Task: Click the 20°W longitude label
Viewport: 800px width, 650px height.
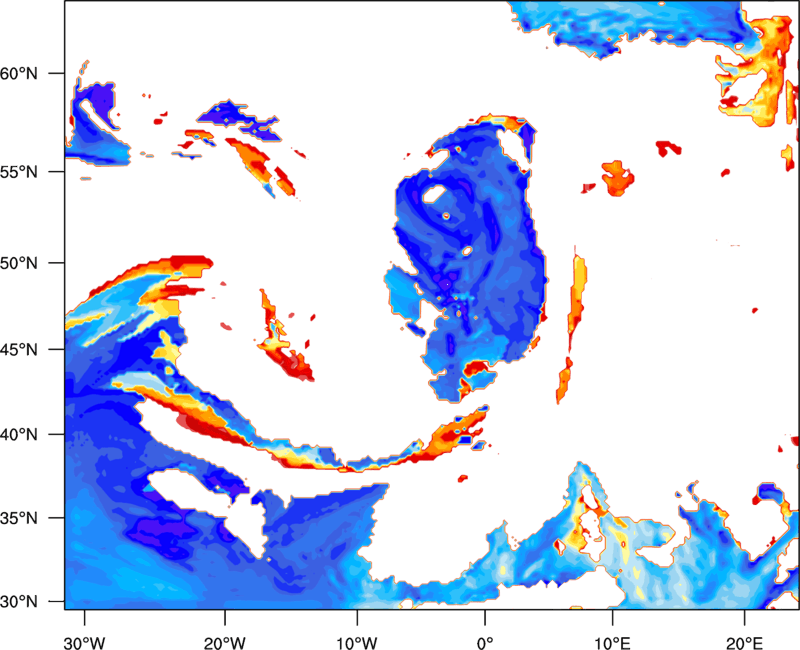Action: tap(224, 643)
